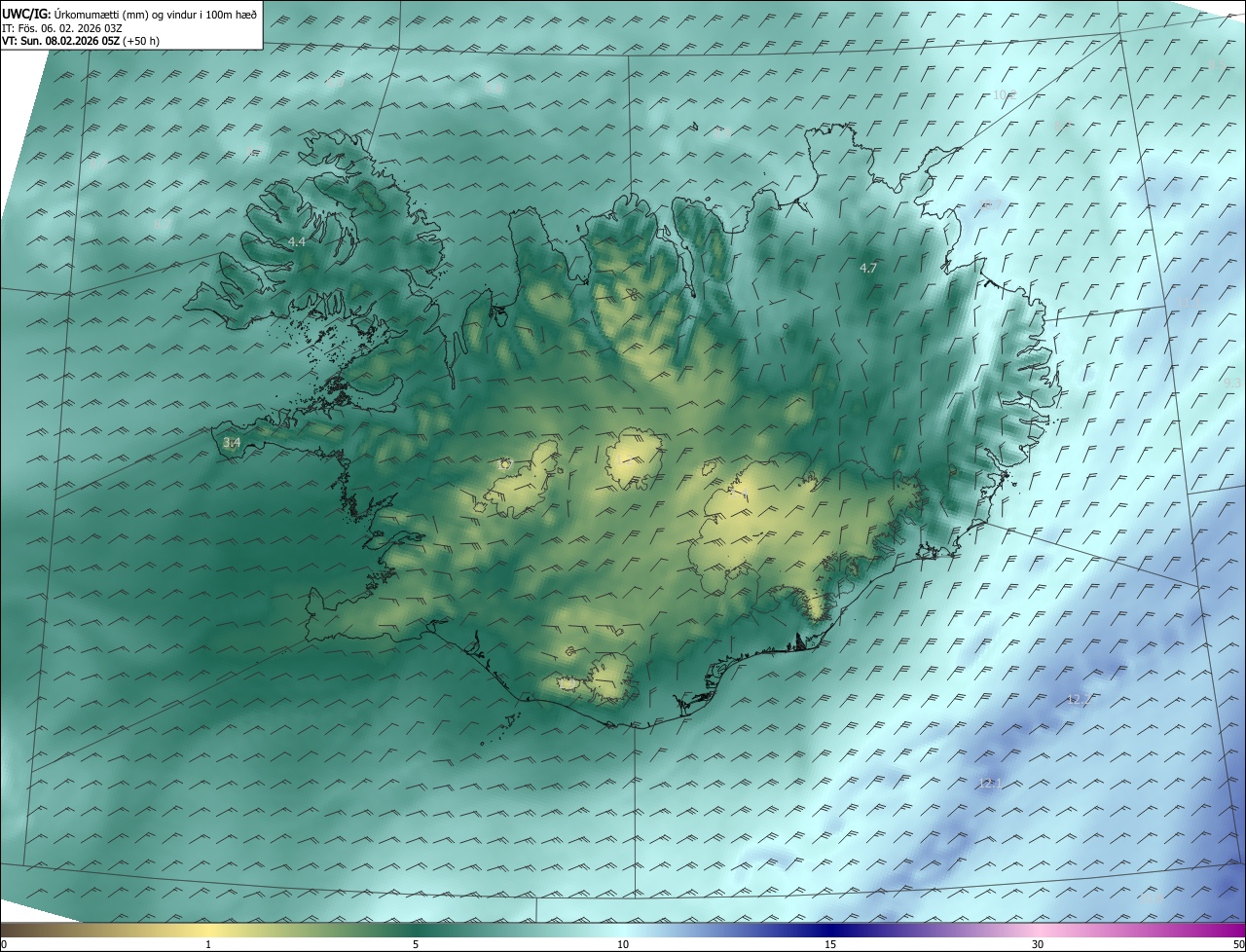Viewport: 1246px width, 952px height.
Task: Click the 12.7 value over the southeast sea
Action: click(1078, 700)
